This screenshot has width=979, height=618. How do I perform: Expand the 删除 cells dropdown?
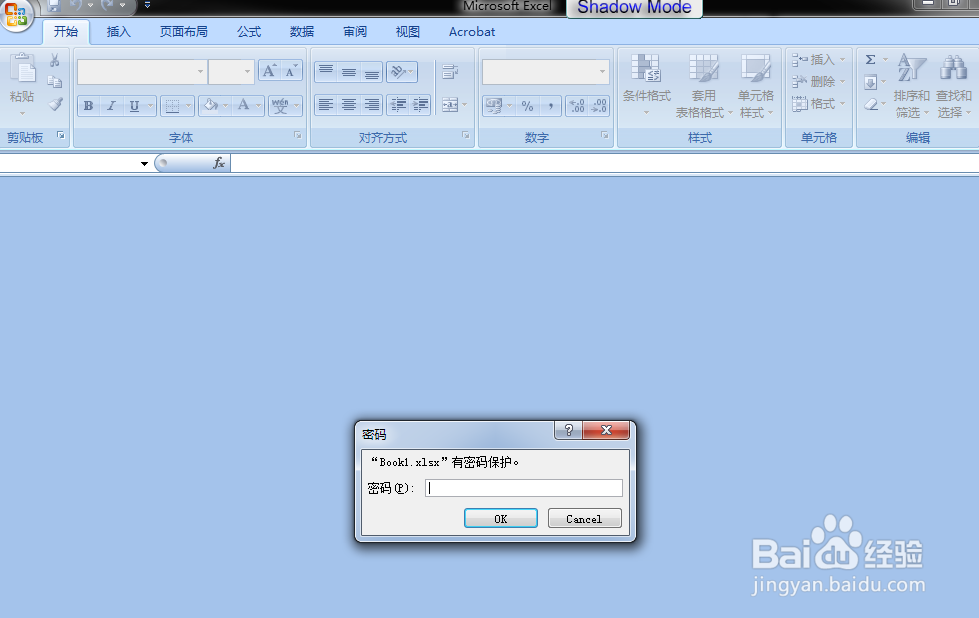pyautogui.click(x=843, y=82)
